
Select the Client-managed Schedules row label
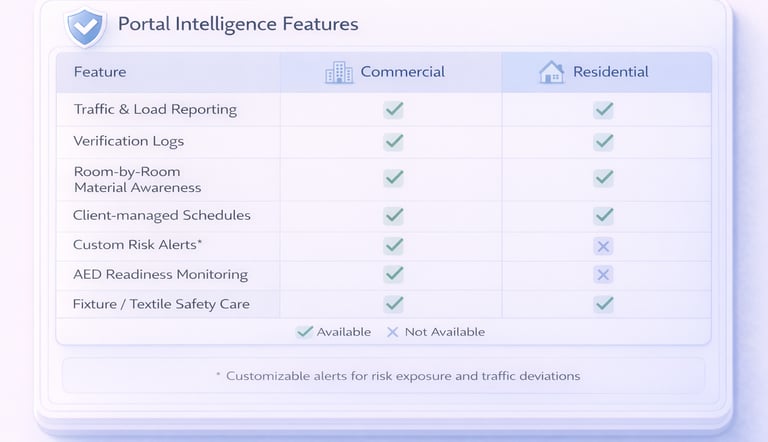point(162,215)
